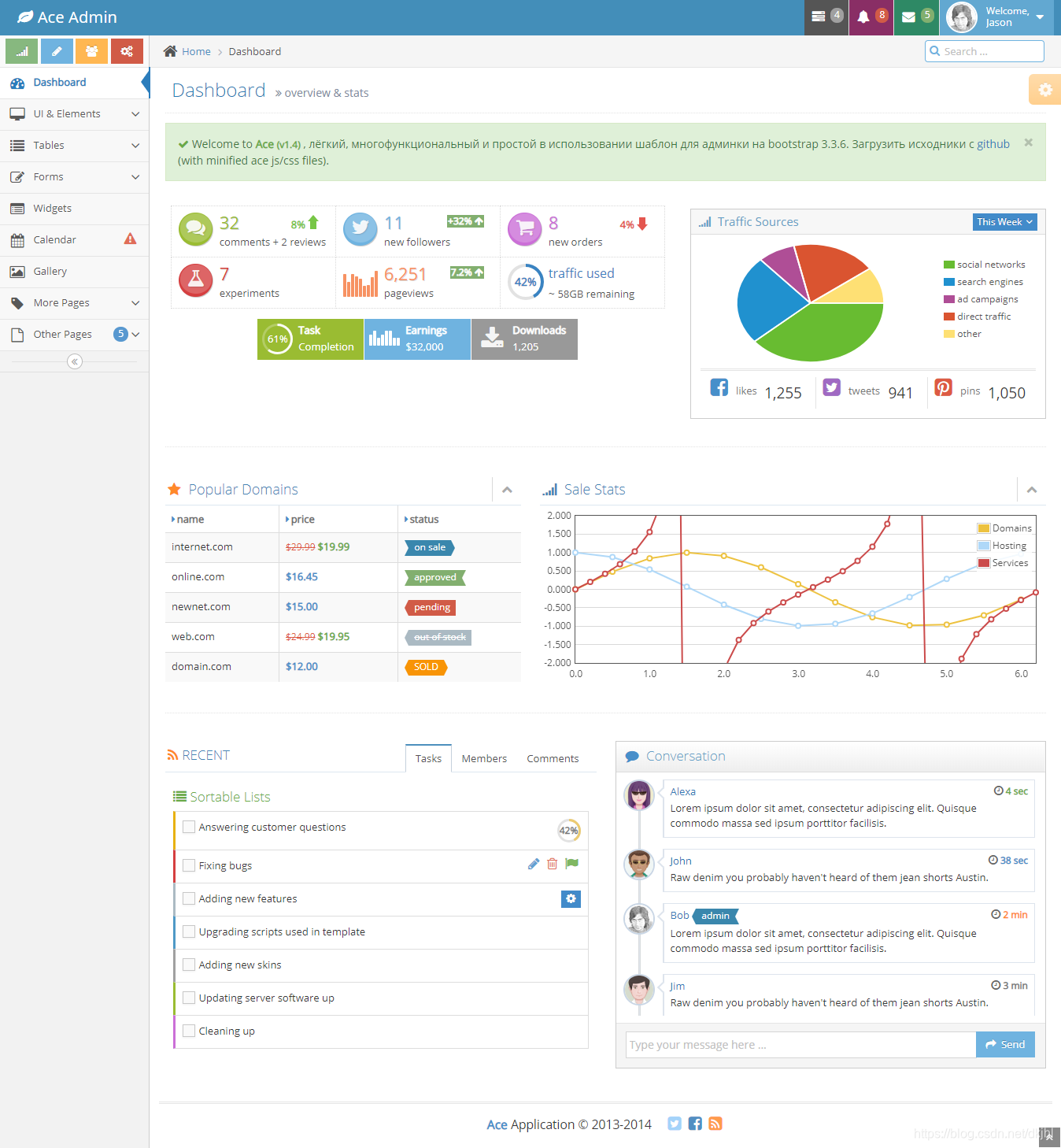Check Updating server software up task
This screenshot has width=1061, height=1148.
coord(189,998)
